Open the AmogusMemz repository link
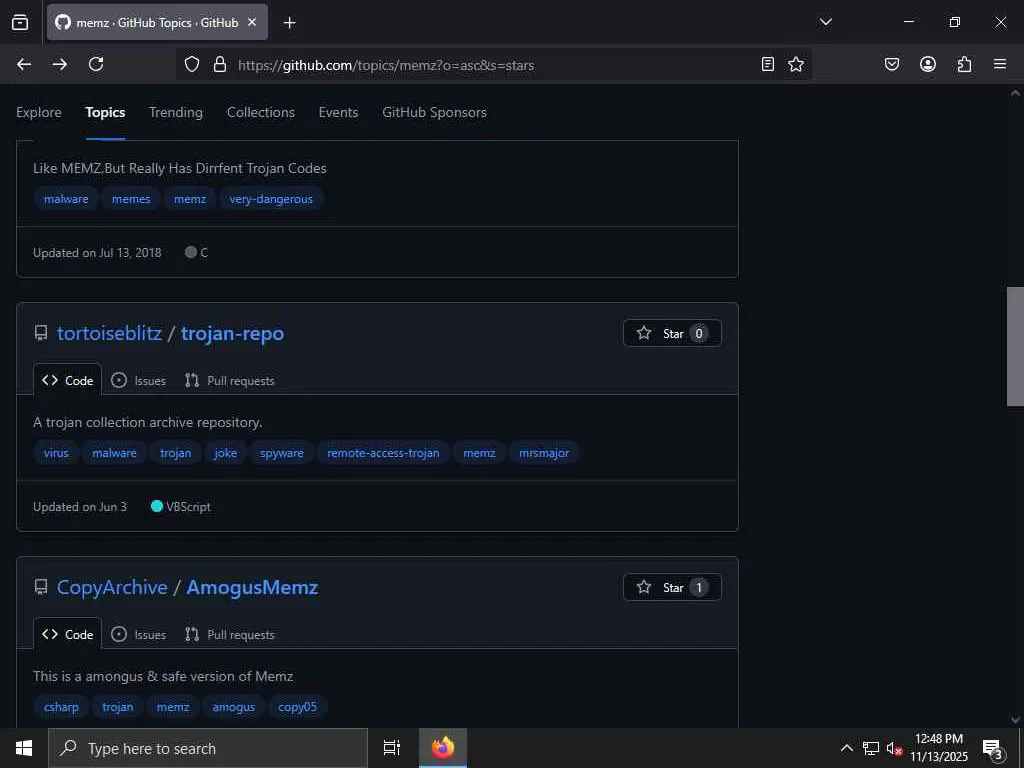The height and width of the screenshot is (768, 1024). [x=252, y=587]
